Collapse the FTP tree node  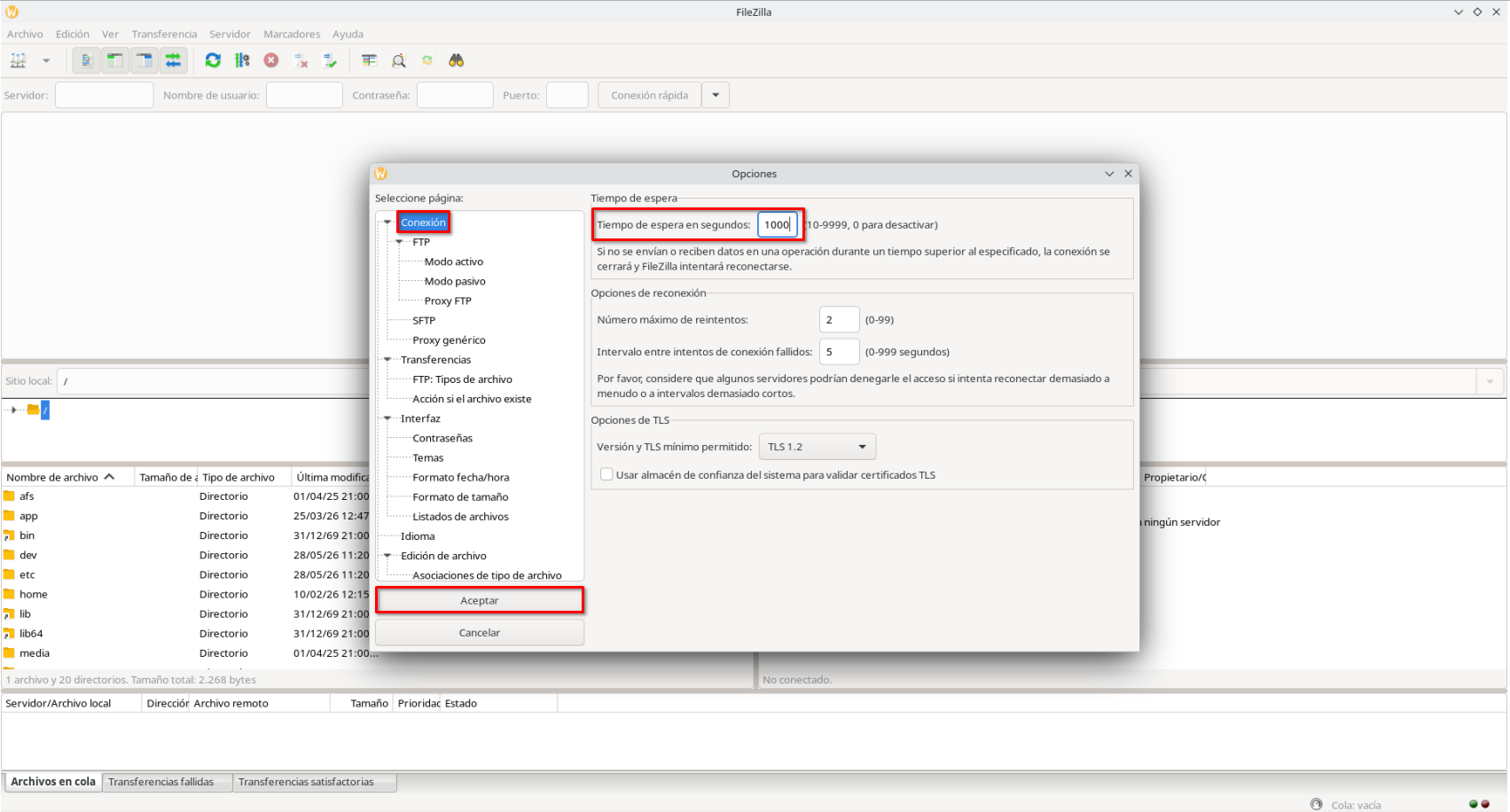(399, 242)
